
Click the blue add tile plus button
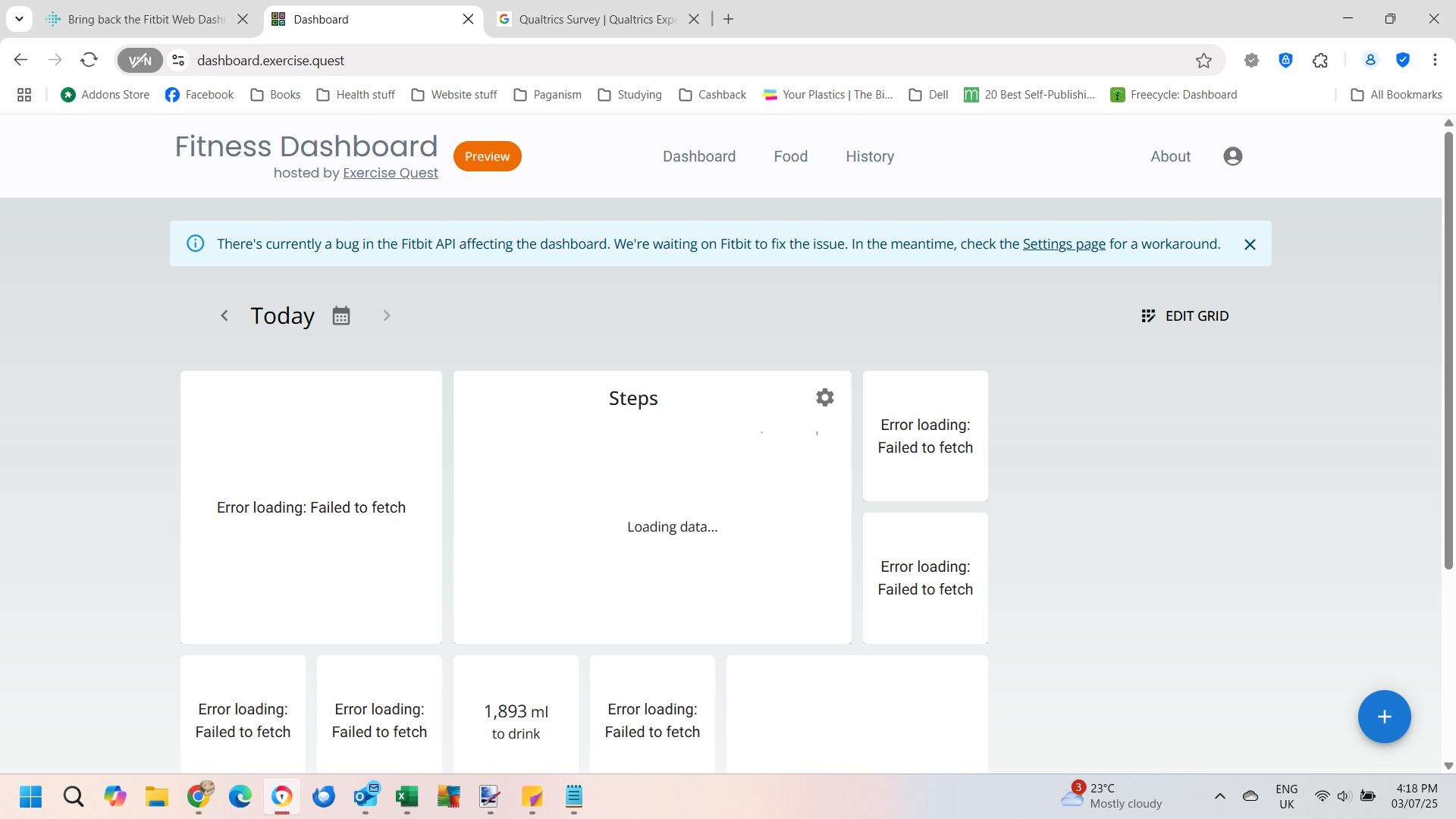(x=1384, y=717)
